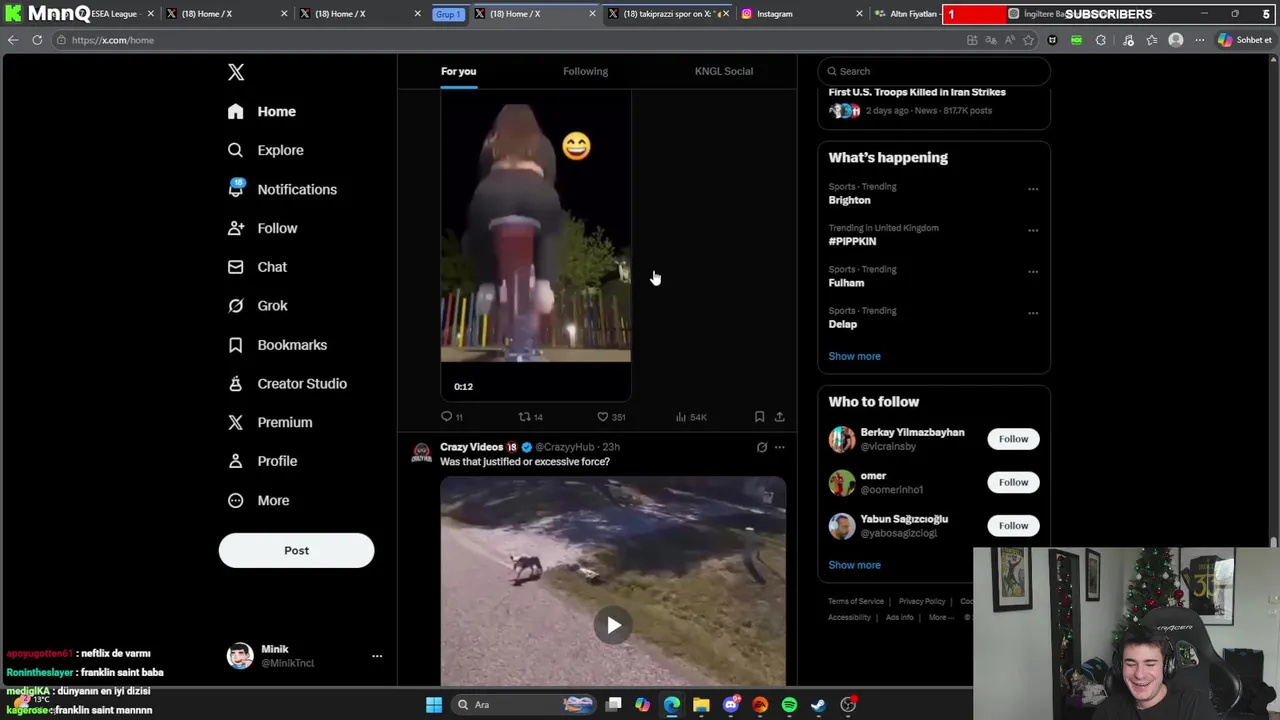Screen dimensions: 1280x720
Task: Share the 0:12 video post
Action: click(x=779, y=417)
